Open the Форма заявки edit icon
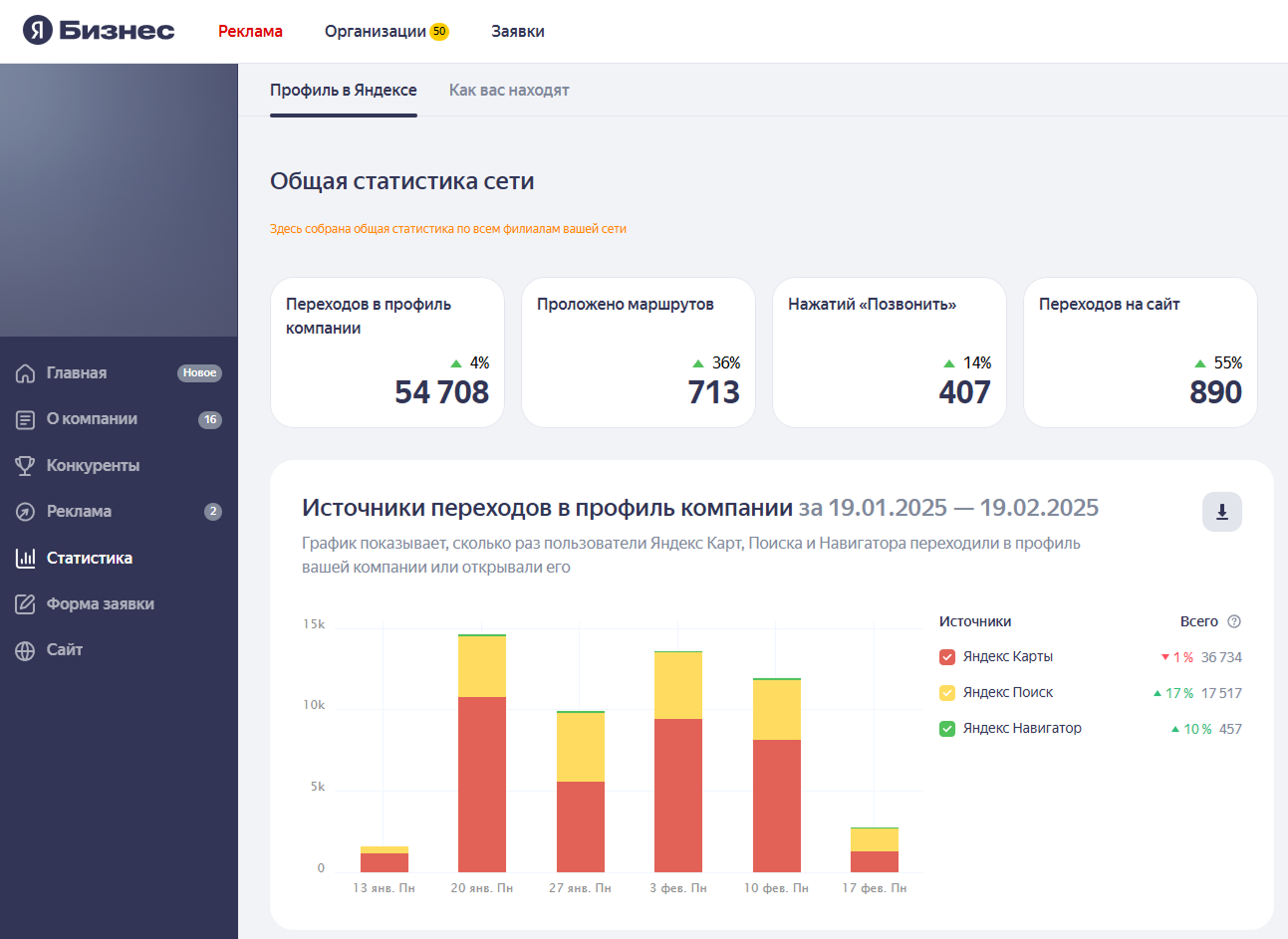The width and height of the screenshot is (1288, 939). (x=26, y=604)
